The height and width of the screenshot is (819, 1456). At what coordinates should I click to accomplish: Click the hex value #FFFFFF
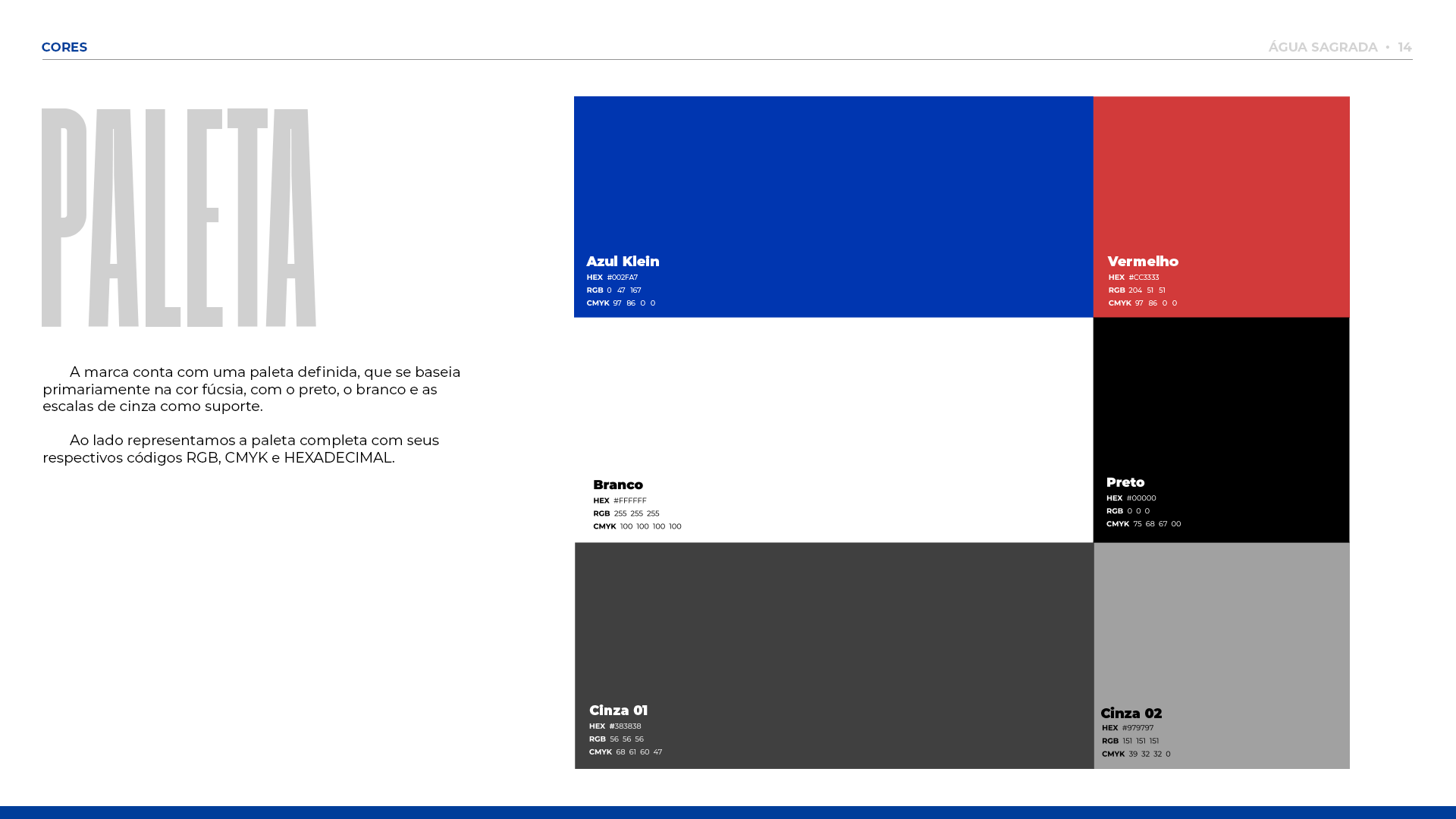point(630,500)
